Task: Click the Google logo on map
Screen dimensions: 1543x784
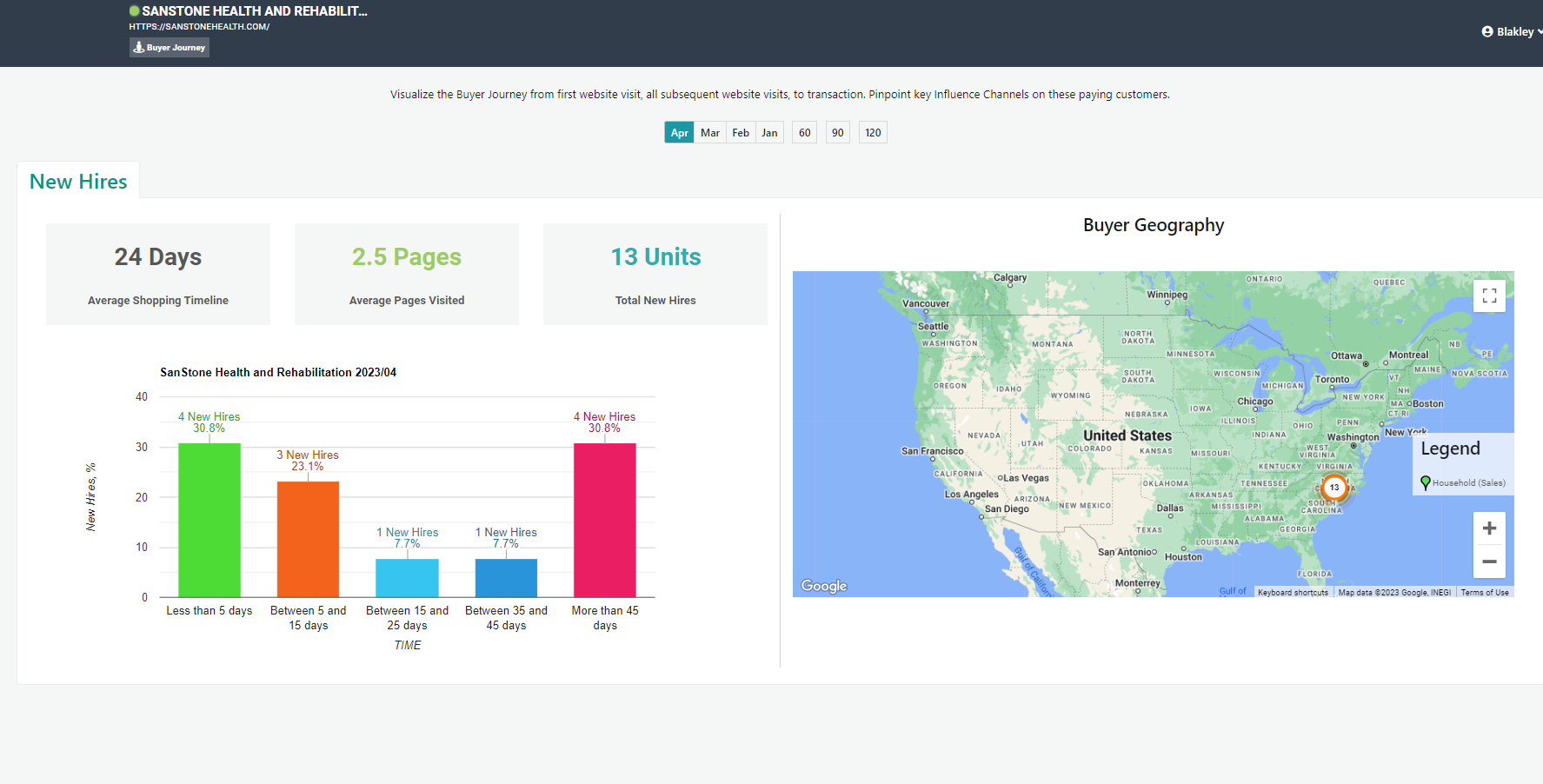Action: coord(823,586)
